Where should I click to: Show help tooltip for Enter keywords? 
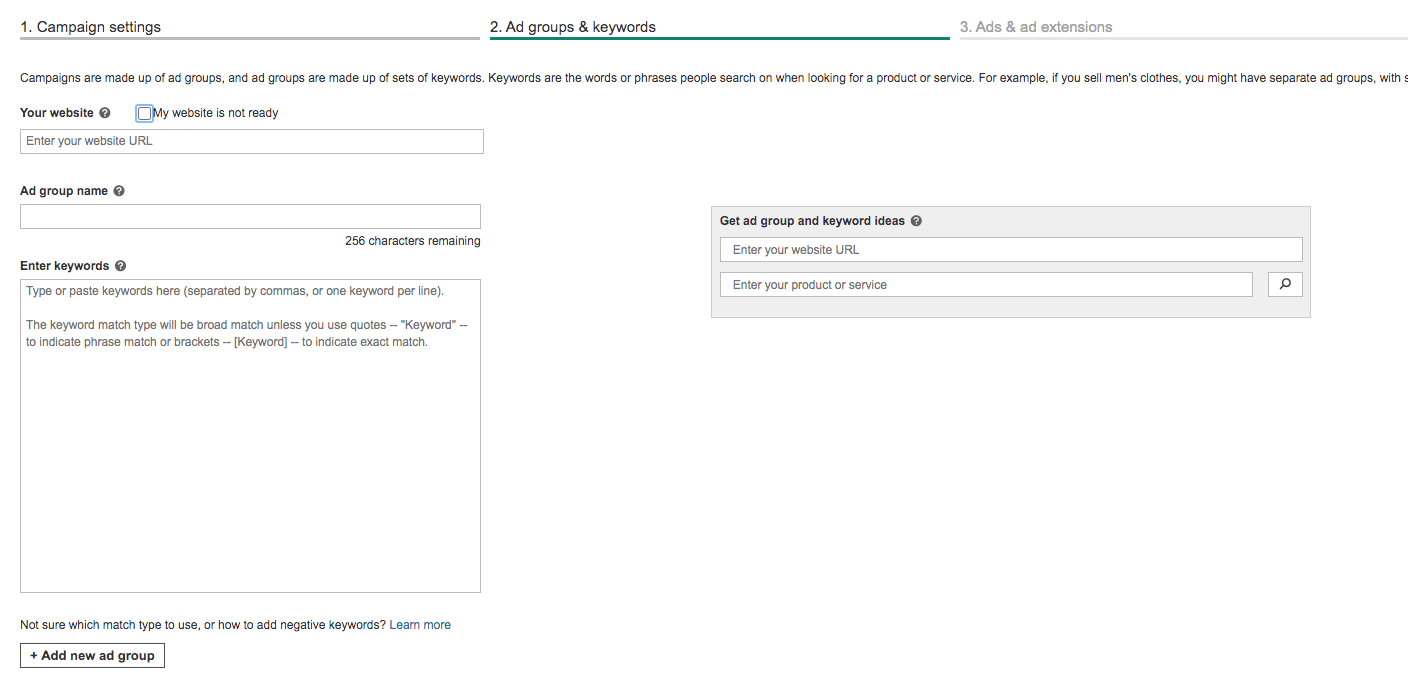pos(120,266)
